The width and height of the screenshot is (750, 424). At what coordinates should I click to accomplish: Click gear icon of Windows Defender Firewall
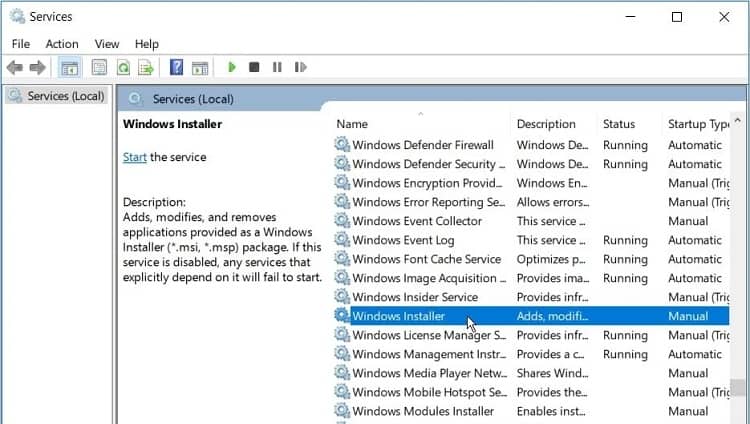[x=342, y=144]
